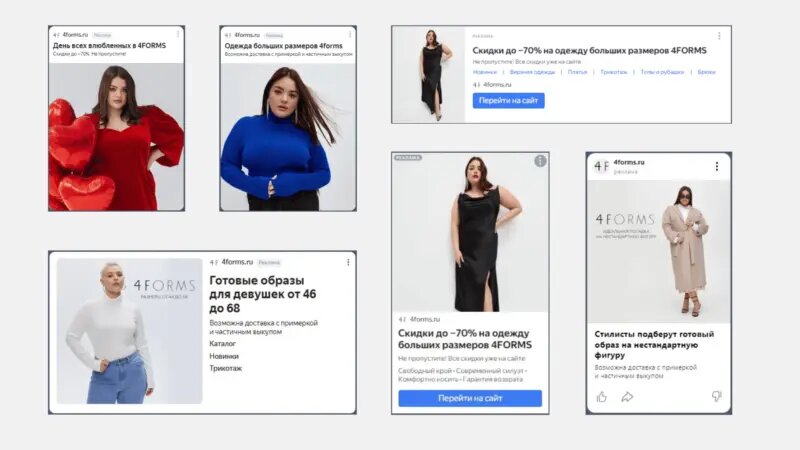Like the beige coat ad with thumbs-up
The width and height of the screenshot is (800, 450).
pyautogui.click(x=602, y=397)
